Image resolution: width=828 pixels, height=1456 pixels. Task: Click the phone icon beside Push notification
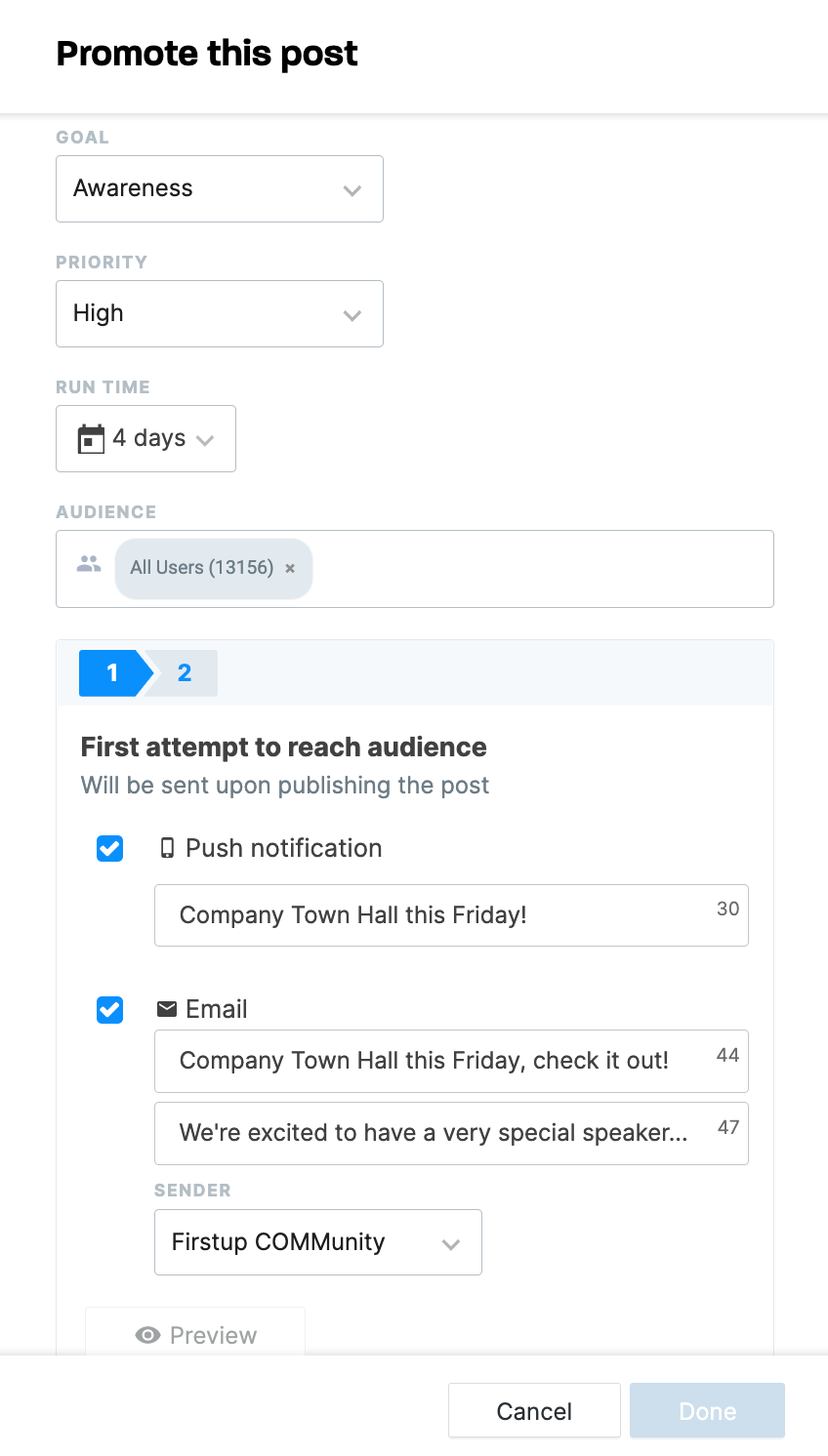(x=167, y=848)
